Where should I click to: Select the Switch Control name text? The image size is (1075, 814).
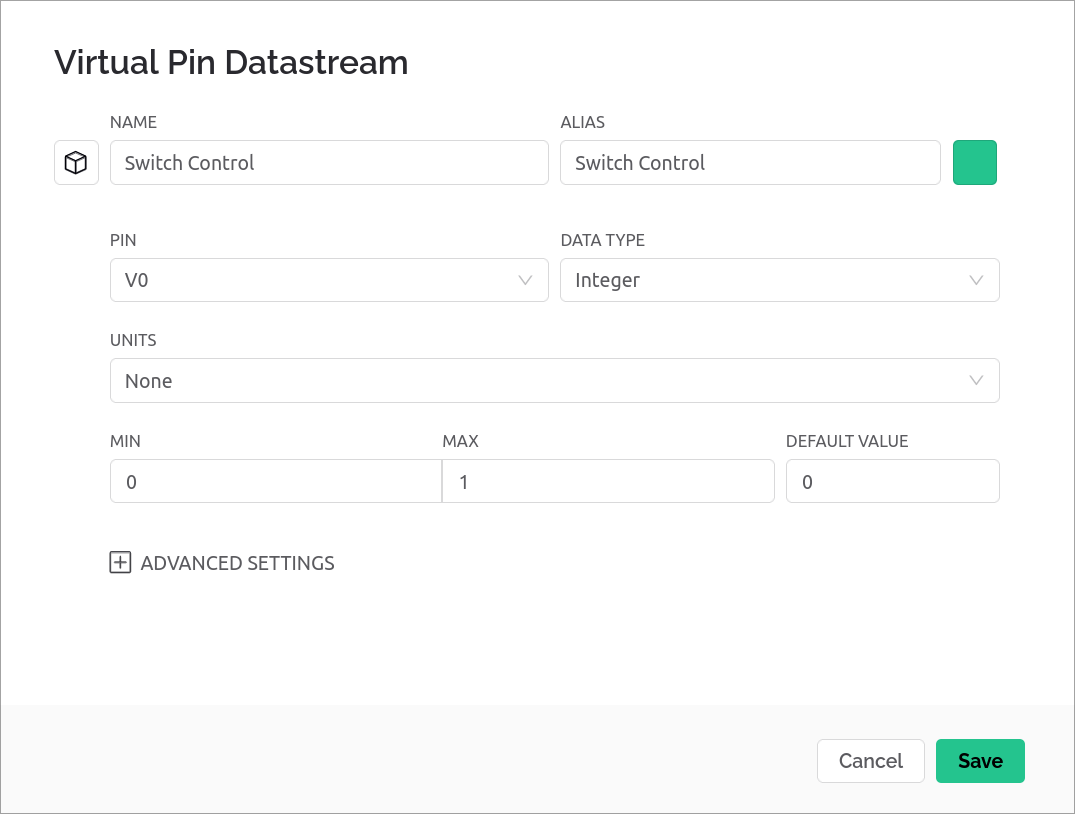pos(190,162)
